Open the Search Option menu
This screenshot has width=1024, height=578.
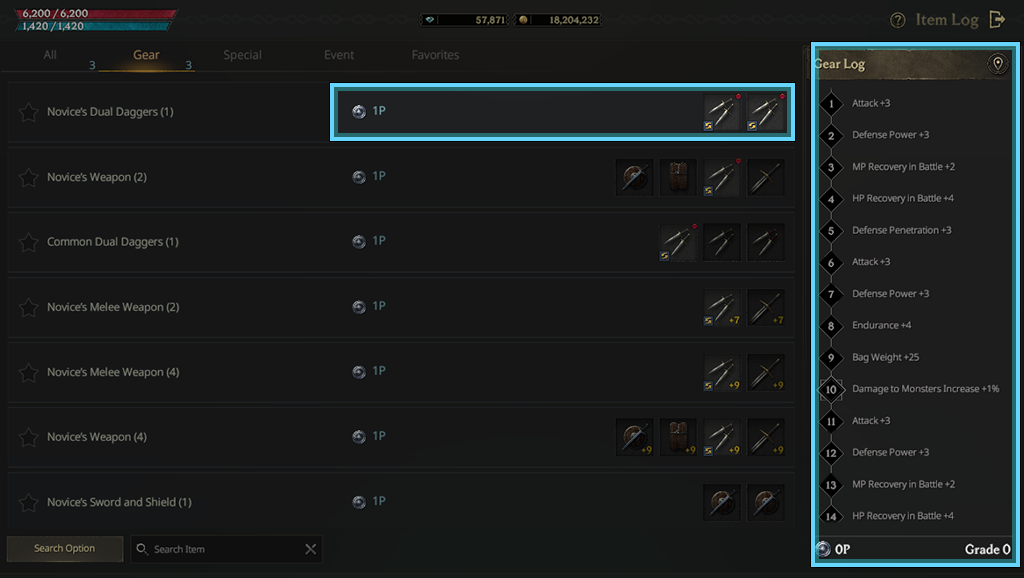(x=65, y=549)
